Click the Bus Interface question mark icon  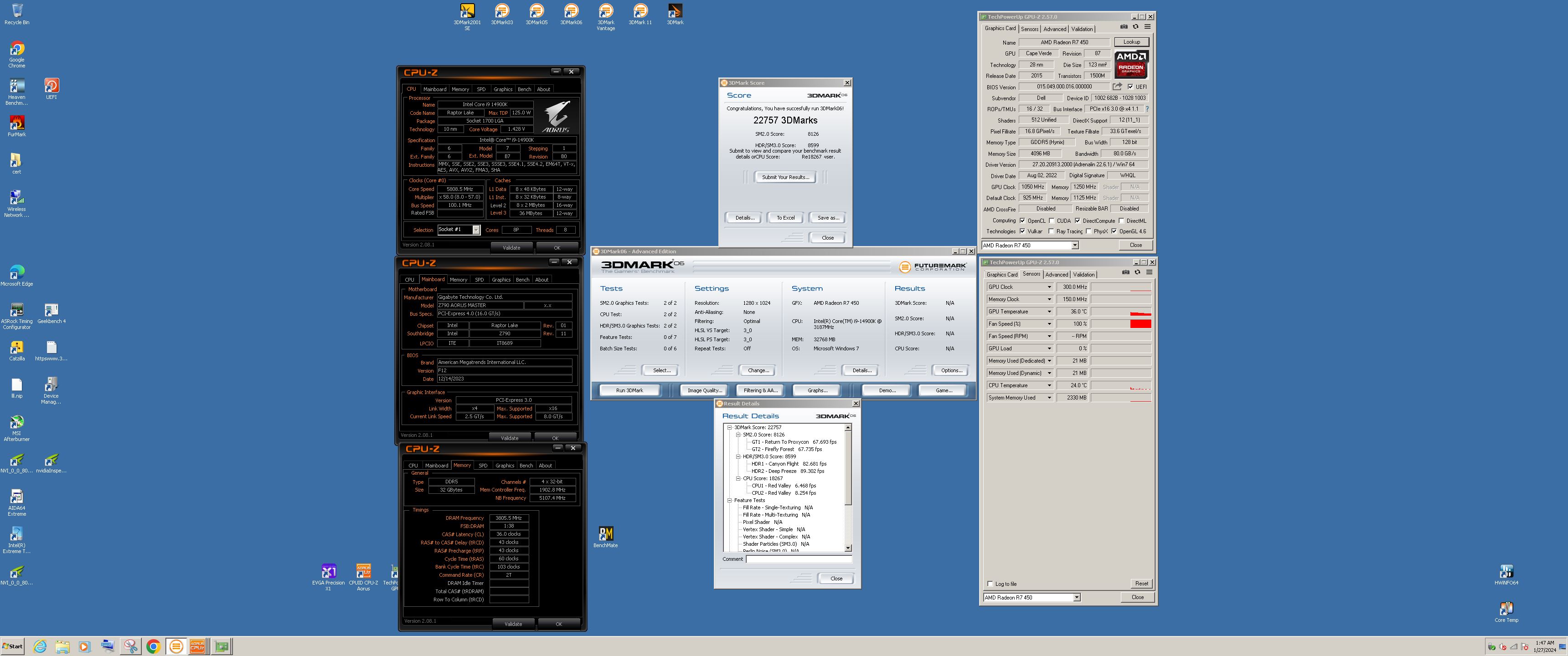click(1147, 109)
